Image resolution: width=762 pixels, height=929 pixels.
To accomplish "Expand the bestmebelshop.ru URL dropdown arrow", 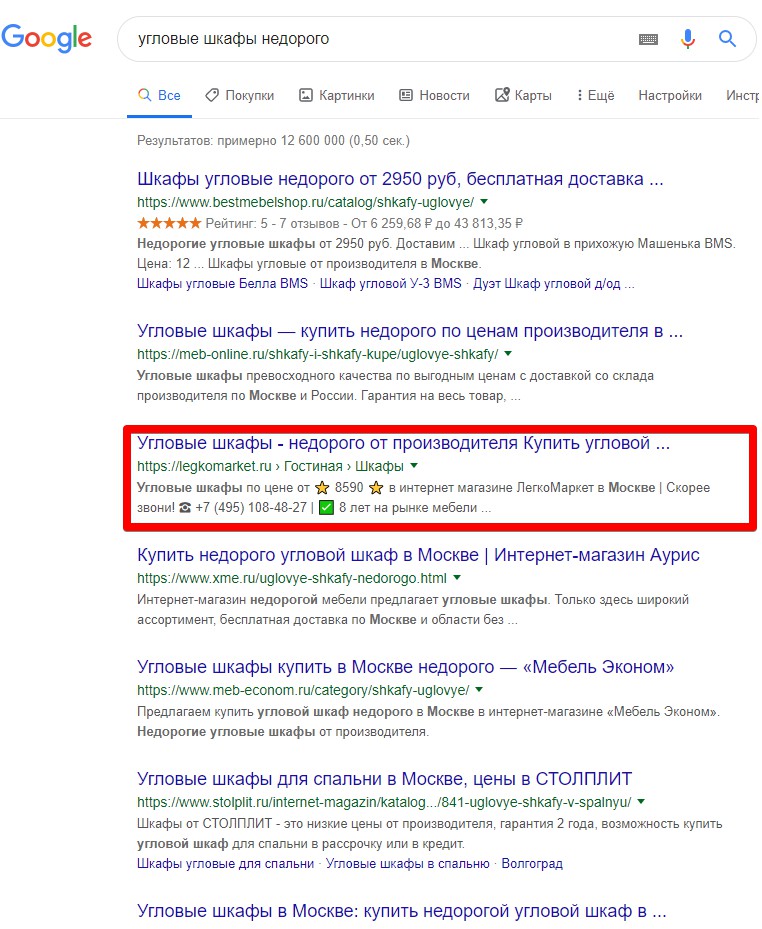I will 484,201.
